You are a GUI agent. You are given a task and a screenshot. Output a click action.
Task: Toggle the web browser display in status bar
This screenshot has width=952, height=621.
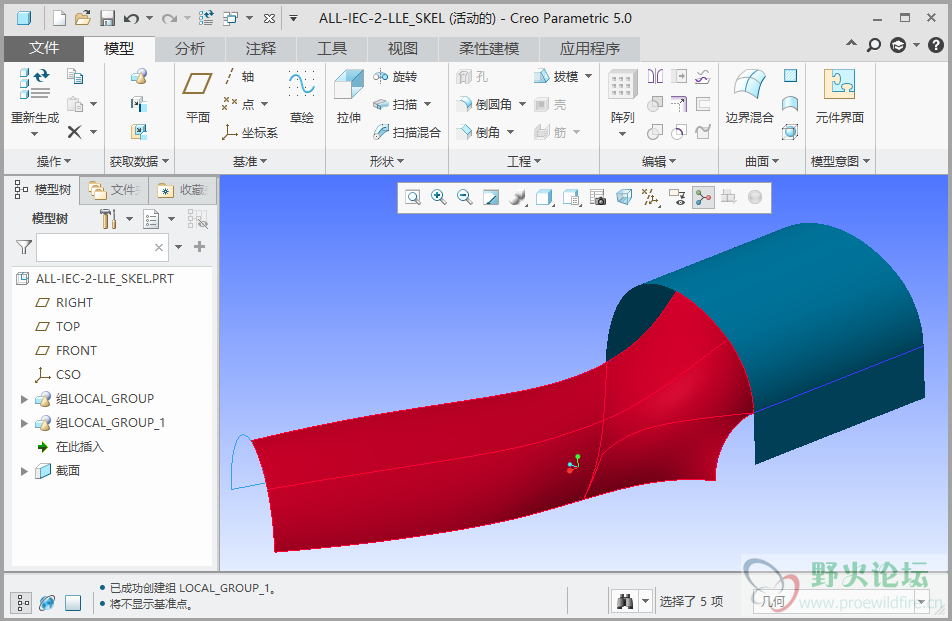pos(47,603)
